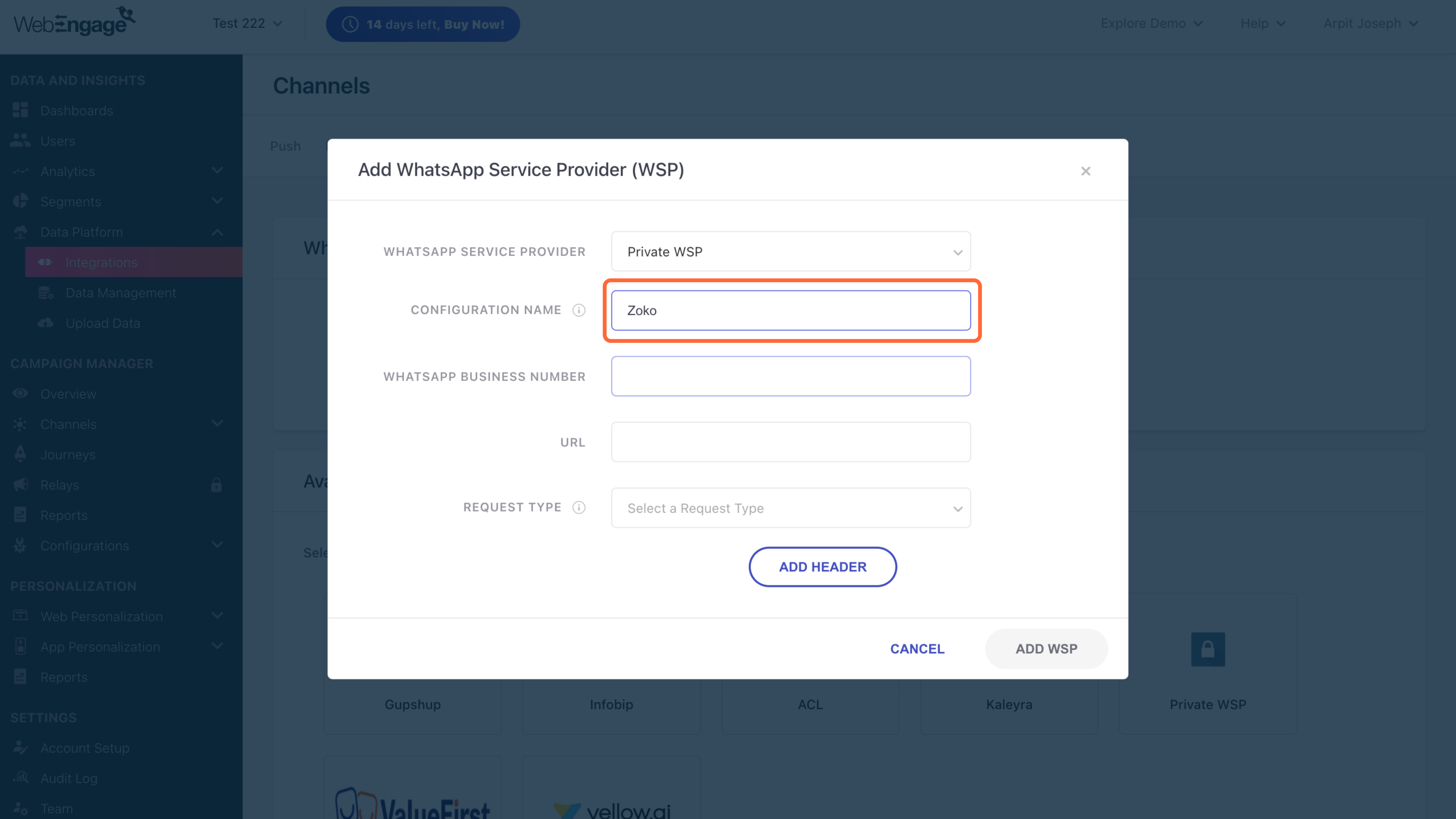Click the Account Setup icon

point(20,747)
